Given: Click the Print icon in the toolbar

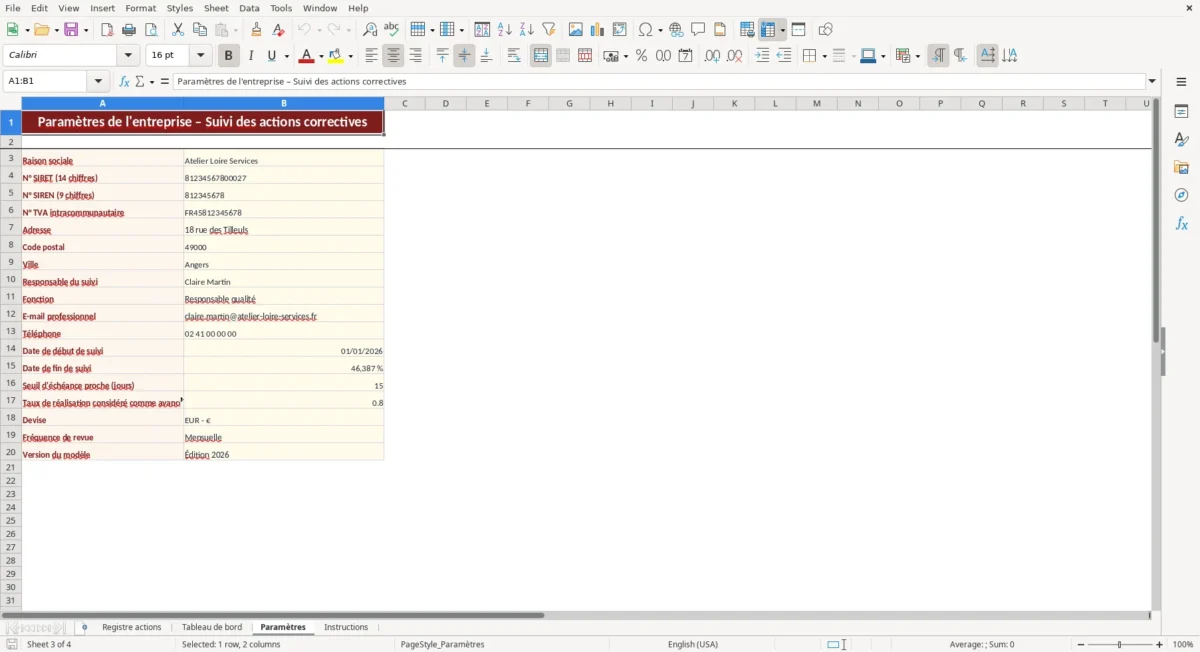Looking at the screenshot, I should pos(129,30).
